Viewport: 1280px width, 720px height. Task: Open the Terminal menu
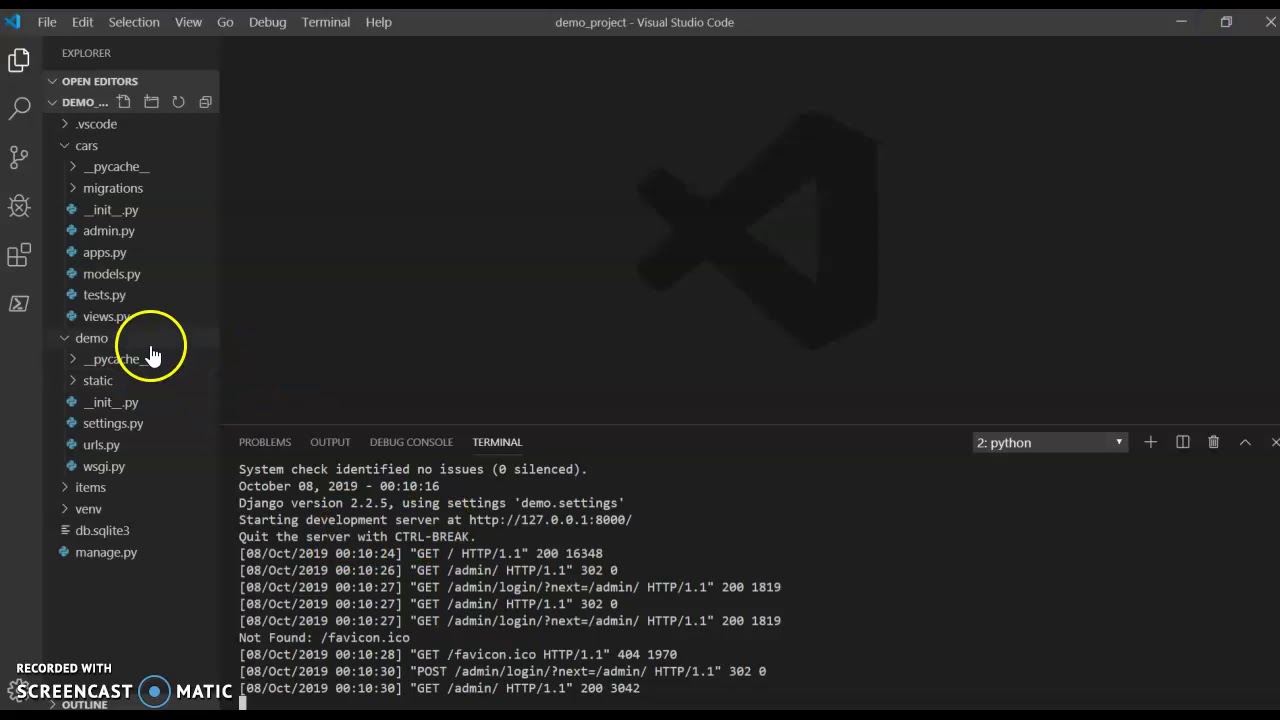[326, 22]
